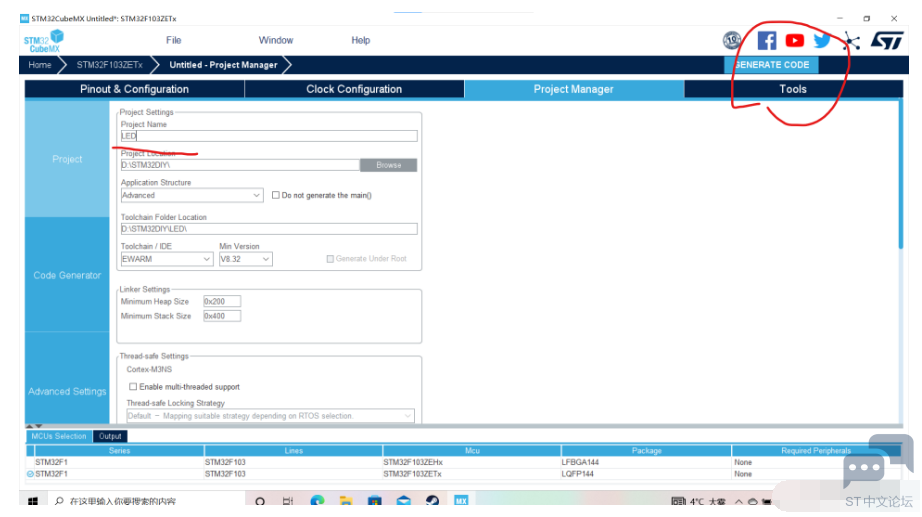Open the File menu
The height and width of the screenshot is (517, 922).
tap(173, 40)
